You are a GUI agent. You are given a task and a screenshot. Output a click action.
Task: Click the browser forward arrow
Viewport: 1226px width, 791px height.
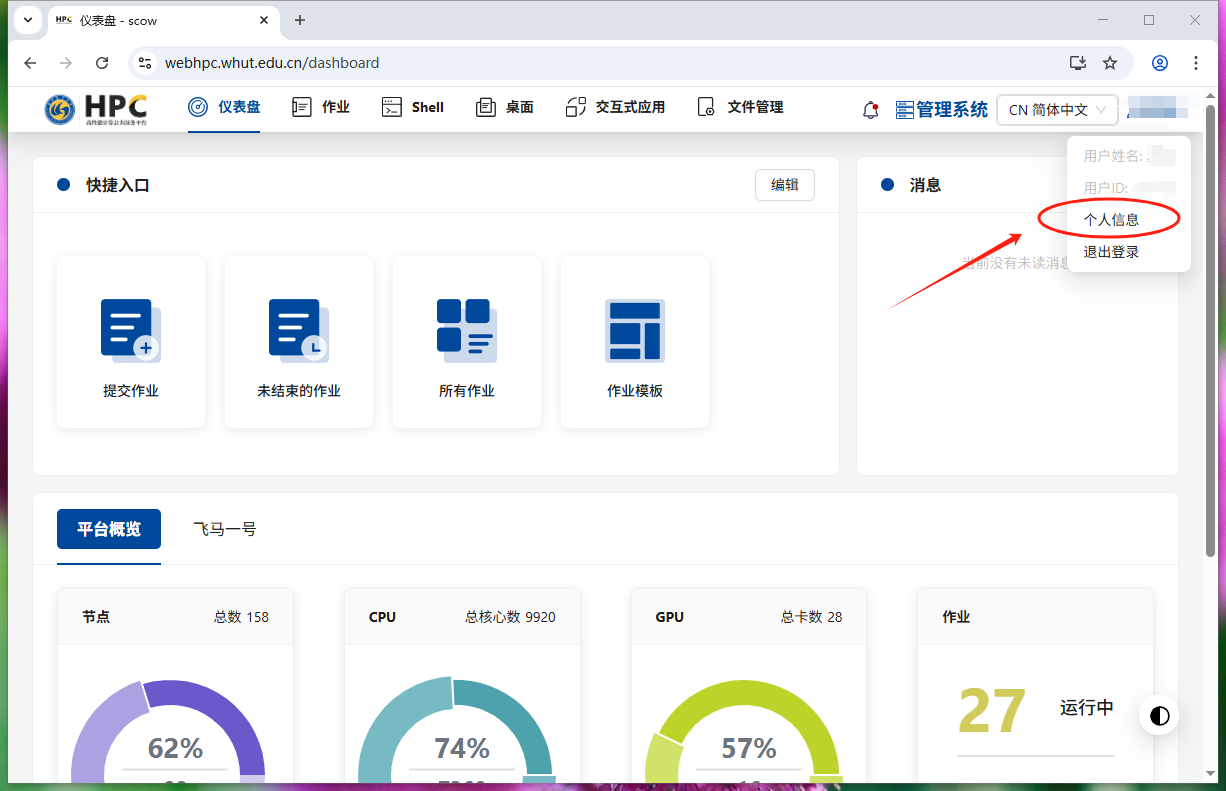coord(66,63)
